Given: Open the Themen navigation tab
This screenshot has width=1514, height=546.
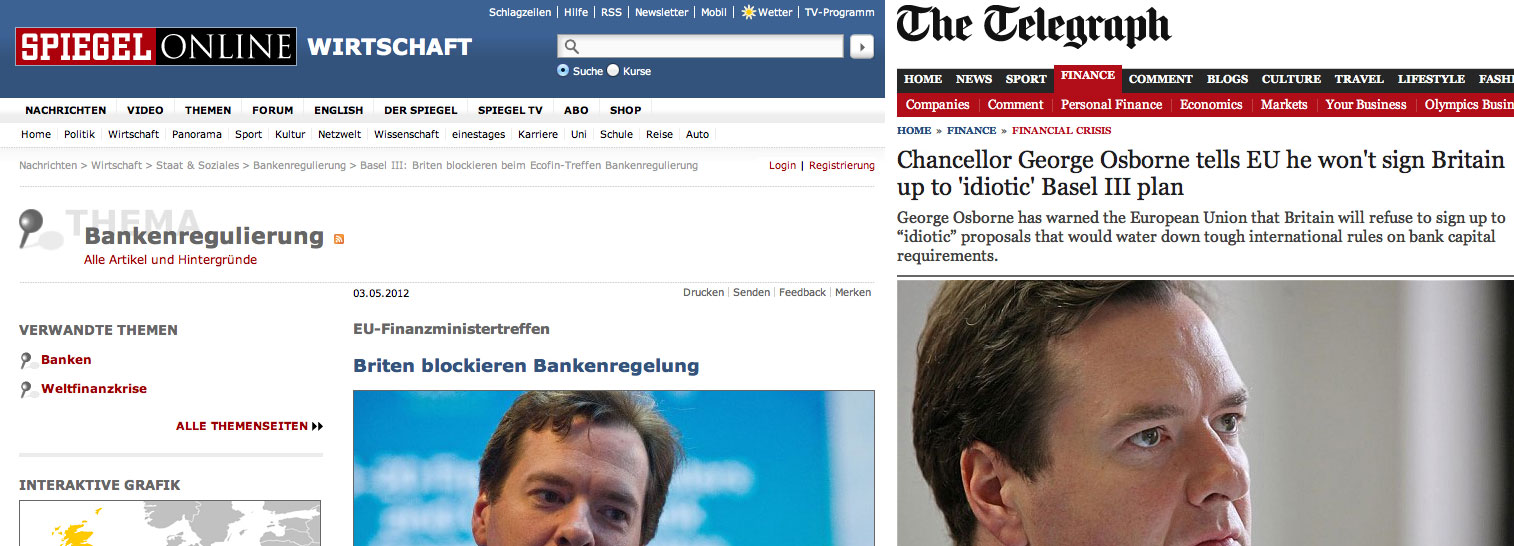Looking at the screenshot, I should [208, 110].
